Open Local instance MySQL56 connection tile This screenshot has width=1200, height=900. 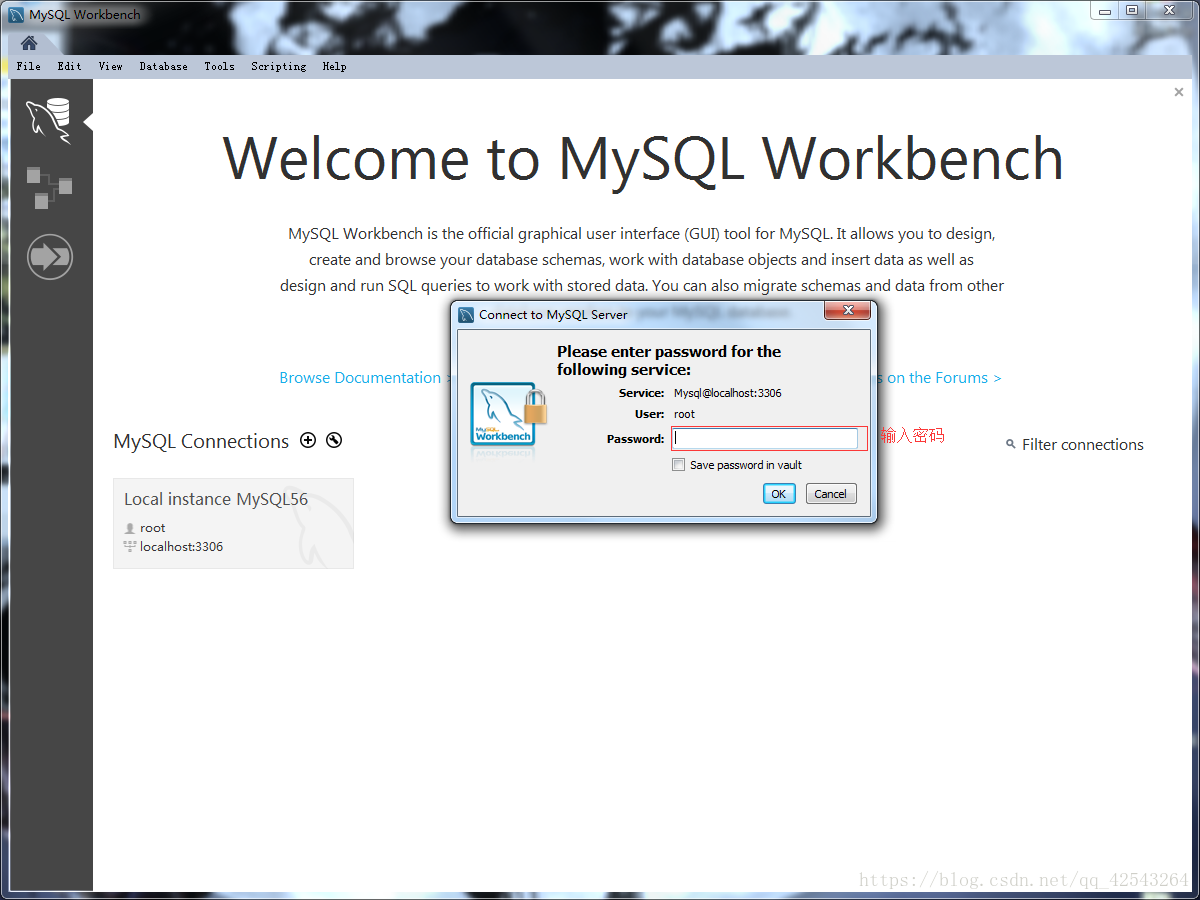point(233,523)
